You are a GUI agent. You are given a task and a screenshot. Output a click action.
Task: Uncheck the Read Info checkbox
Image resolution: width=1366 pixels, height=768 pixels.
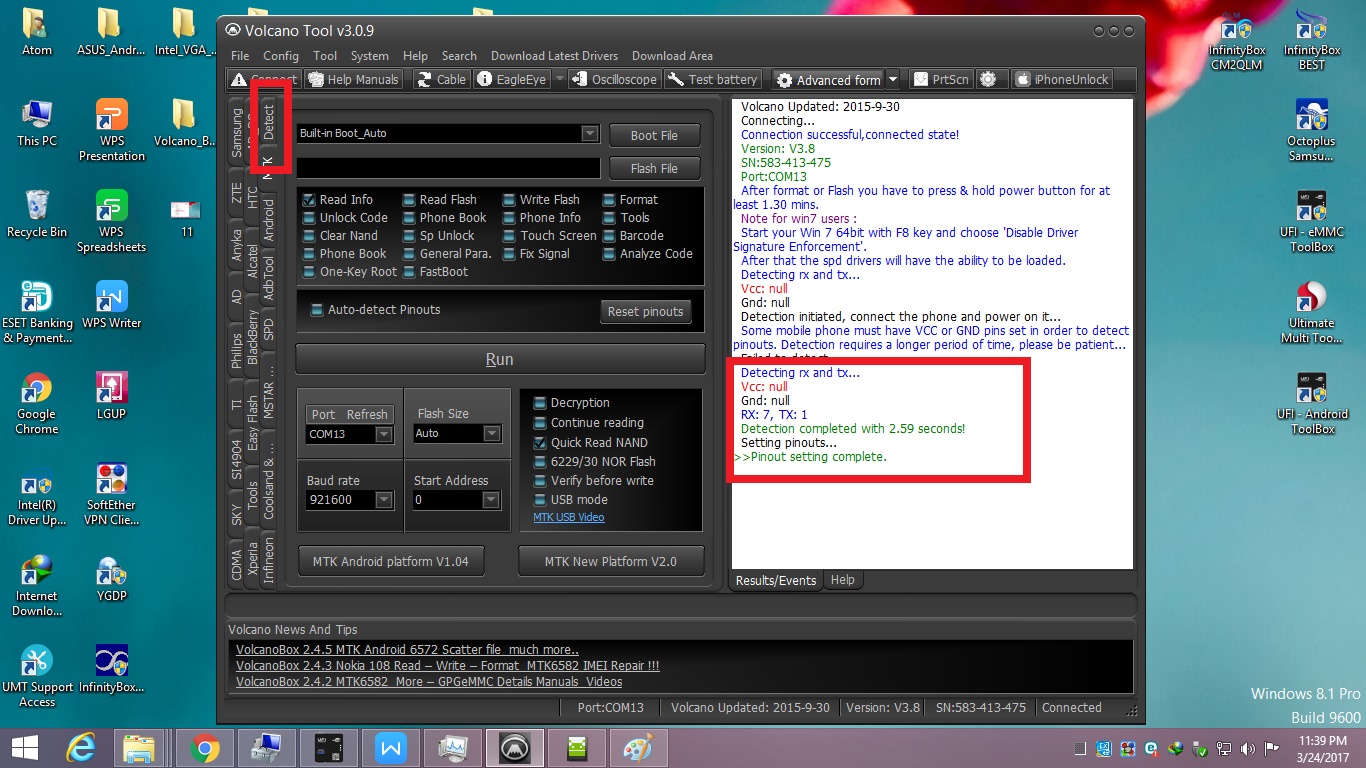[x=309, y=200]
